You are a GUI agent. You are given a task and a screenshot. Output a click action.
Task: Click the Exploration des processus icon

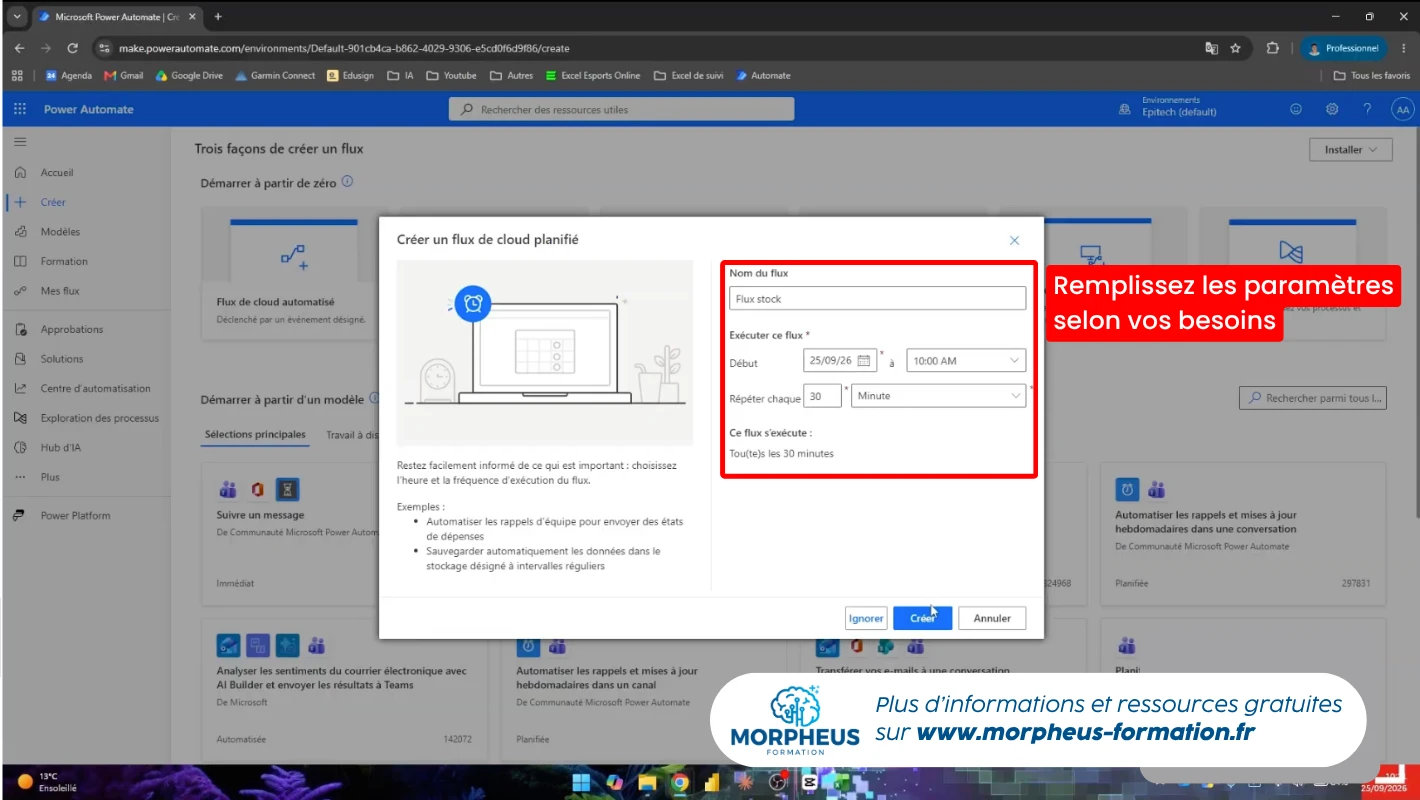point(20,418)
